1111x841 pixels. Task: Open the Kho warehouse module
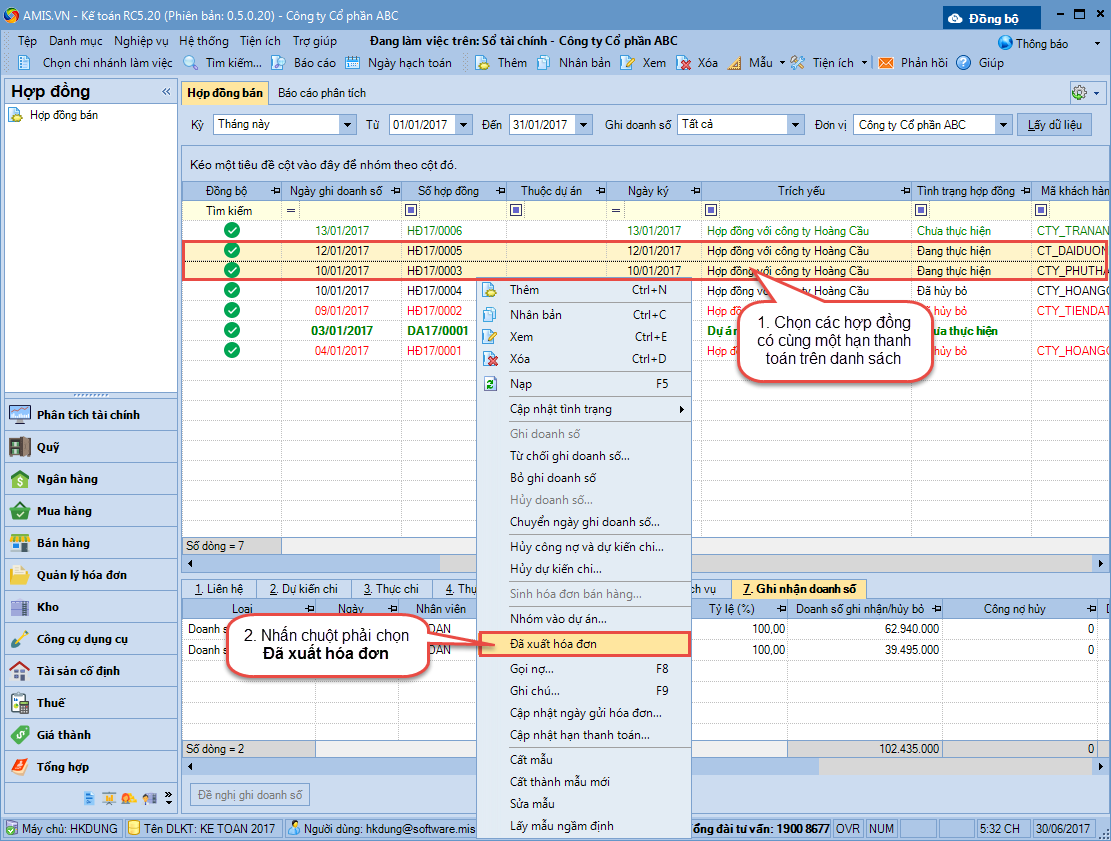(48, 607)
